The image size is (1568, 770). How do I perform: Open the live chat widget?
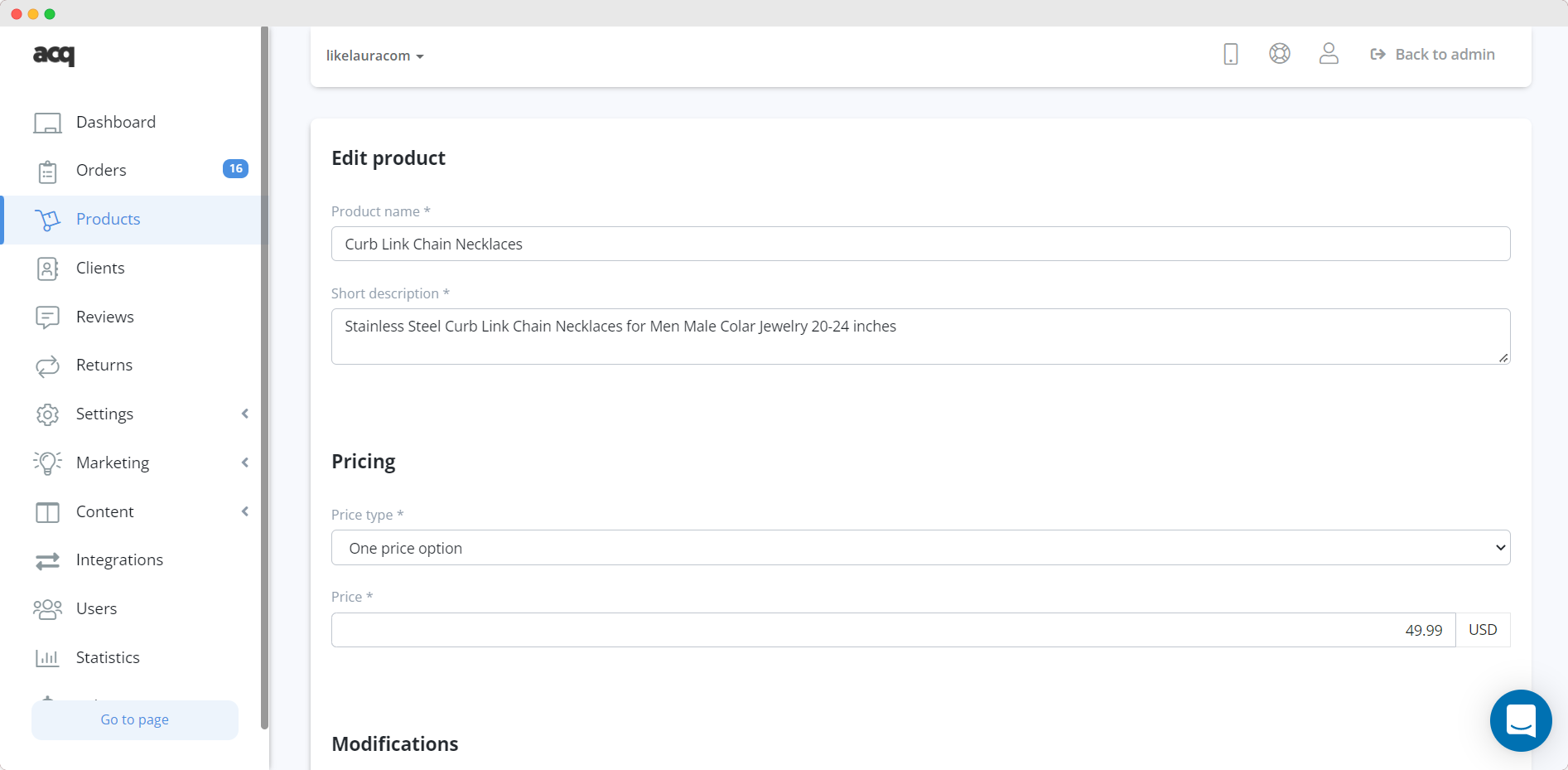pos(1521,720)
